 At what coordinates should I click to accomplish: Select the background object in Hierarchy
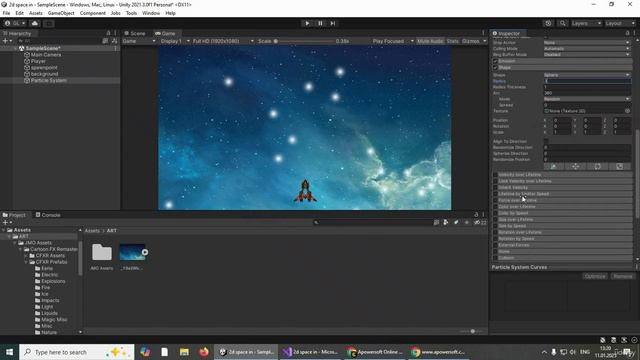[44, 74]
